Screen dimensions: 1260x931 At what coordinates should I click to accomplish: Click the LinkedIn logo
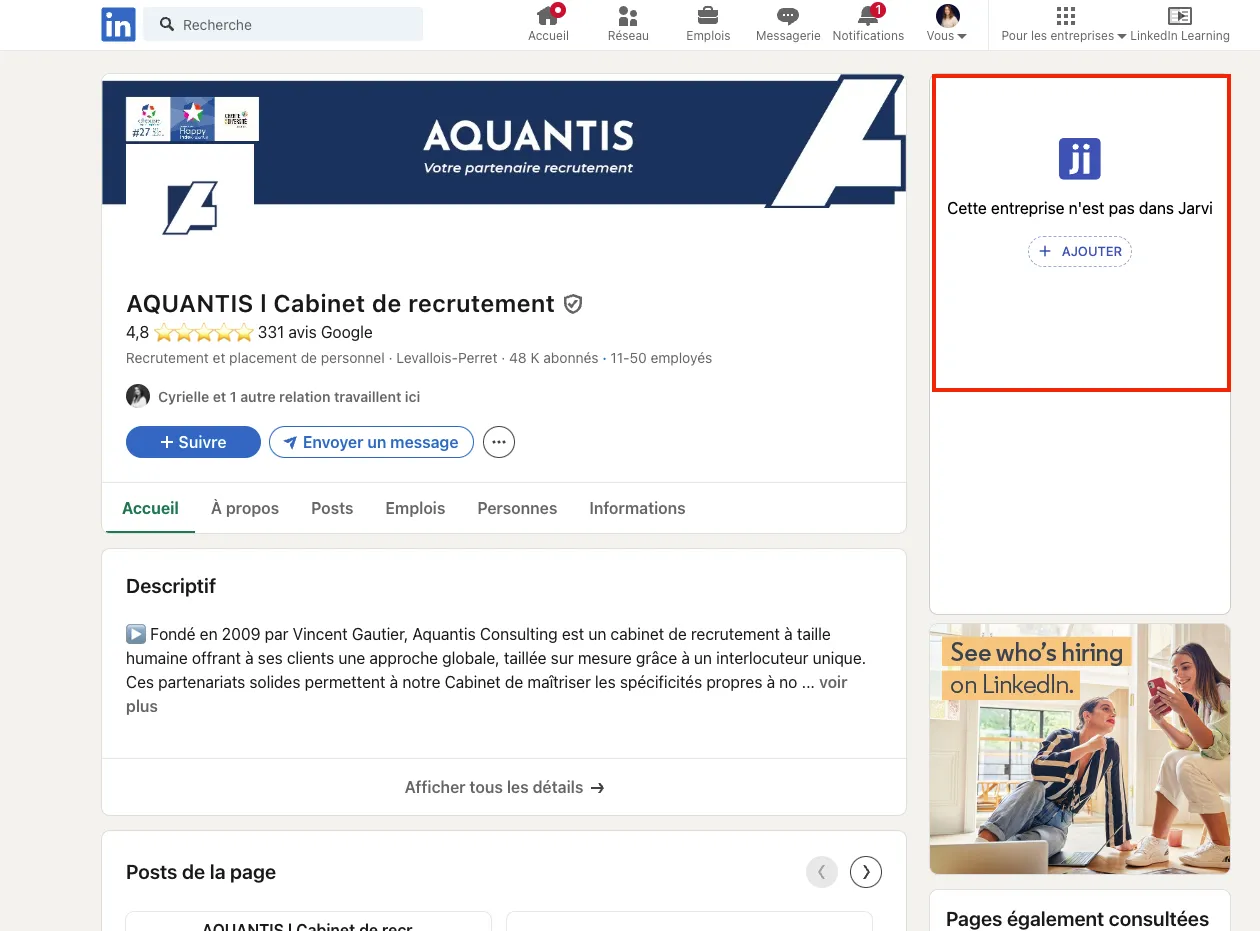(x=118, y=24)
